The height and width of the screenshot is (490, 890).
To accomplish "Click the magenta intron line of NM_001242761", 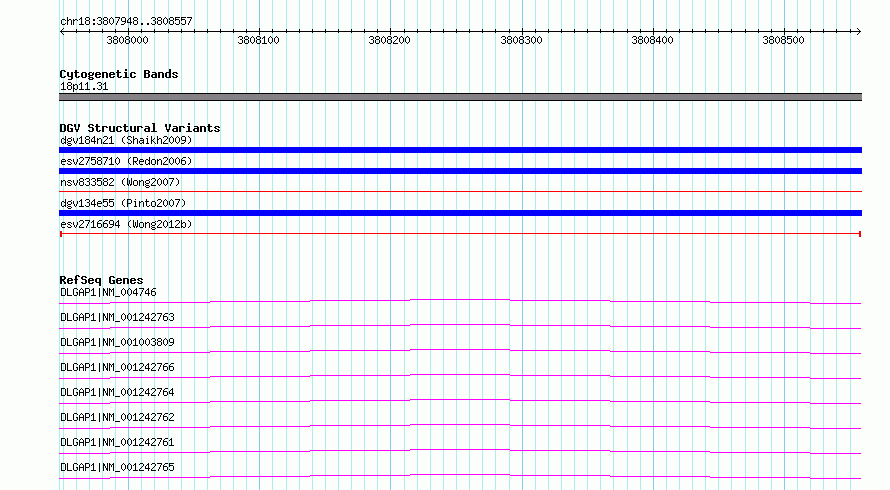I will tap(460, 450).
